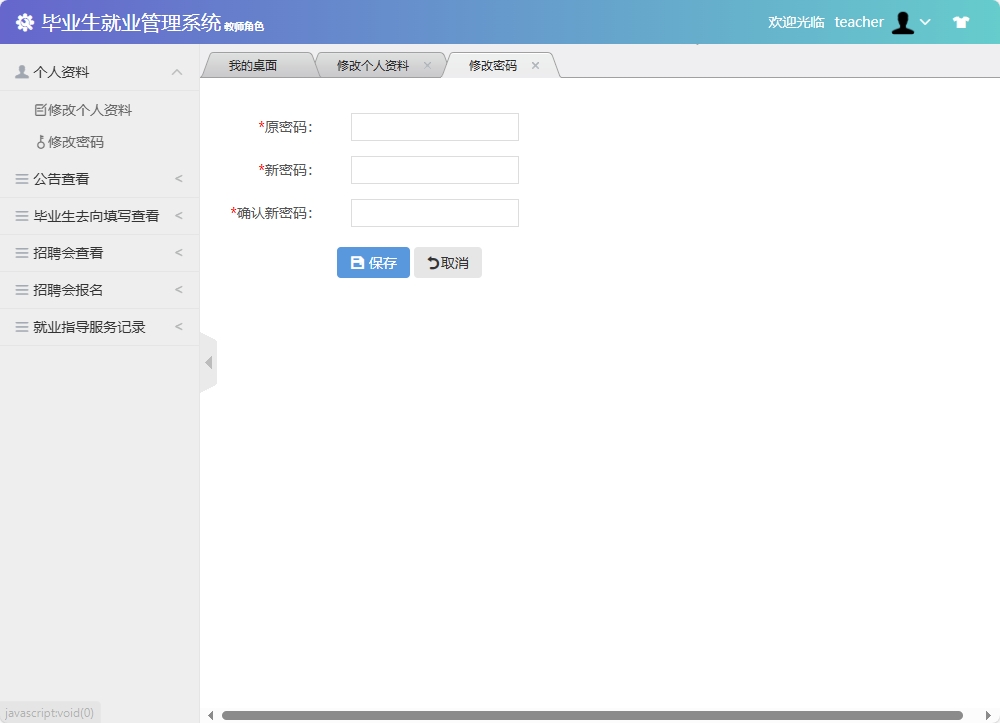The height and width of the screenshot is (723, 1000).
Task: Click the save disk icon on 保存 button
Action: point(358,262)
